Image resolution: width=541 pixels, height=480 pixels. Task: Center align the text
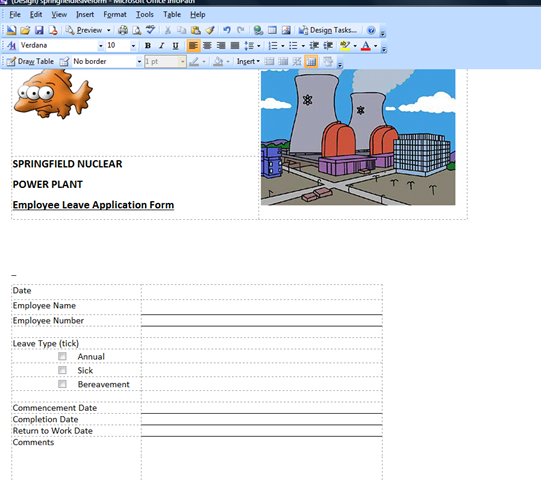coord(207,46)
